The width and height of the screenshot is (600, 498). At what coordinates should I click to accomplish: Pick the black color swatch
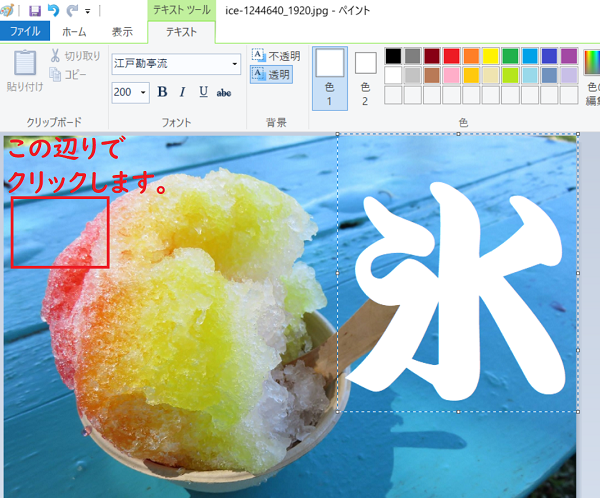393,56
